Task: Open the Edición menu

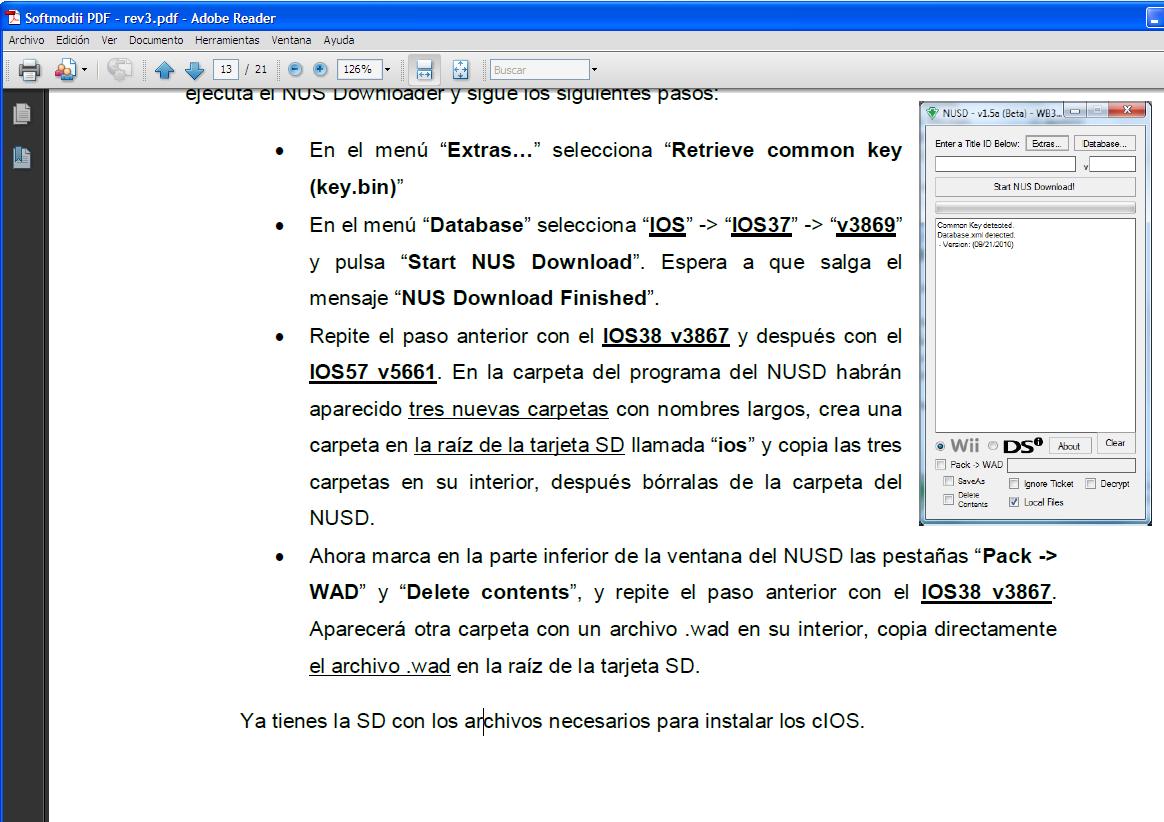Action: [73, 40]
